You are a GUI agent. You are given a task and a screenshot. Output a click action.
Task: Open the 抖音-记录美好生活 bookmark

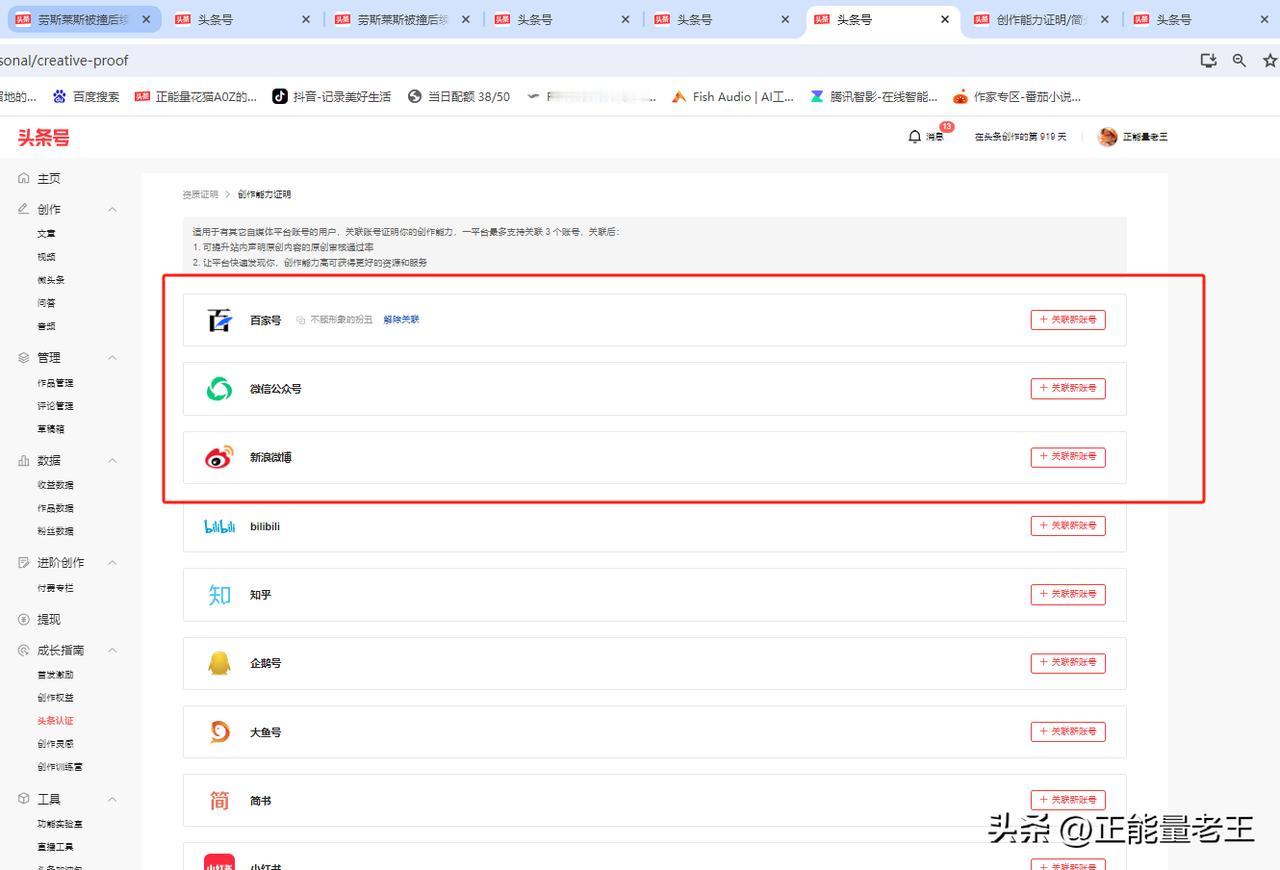pos(332,97)
